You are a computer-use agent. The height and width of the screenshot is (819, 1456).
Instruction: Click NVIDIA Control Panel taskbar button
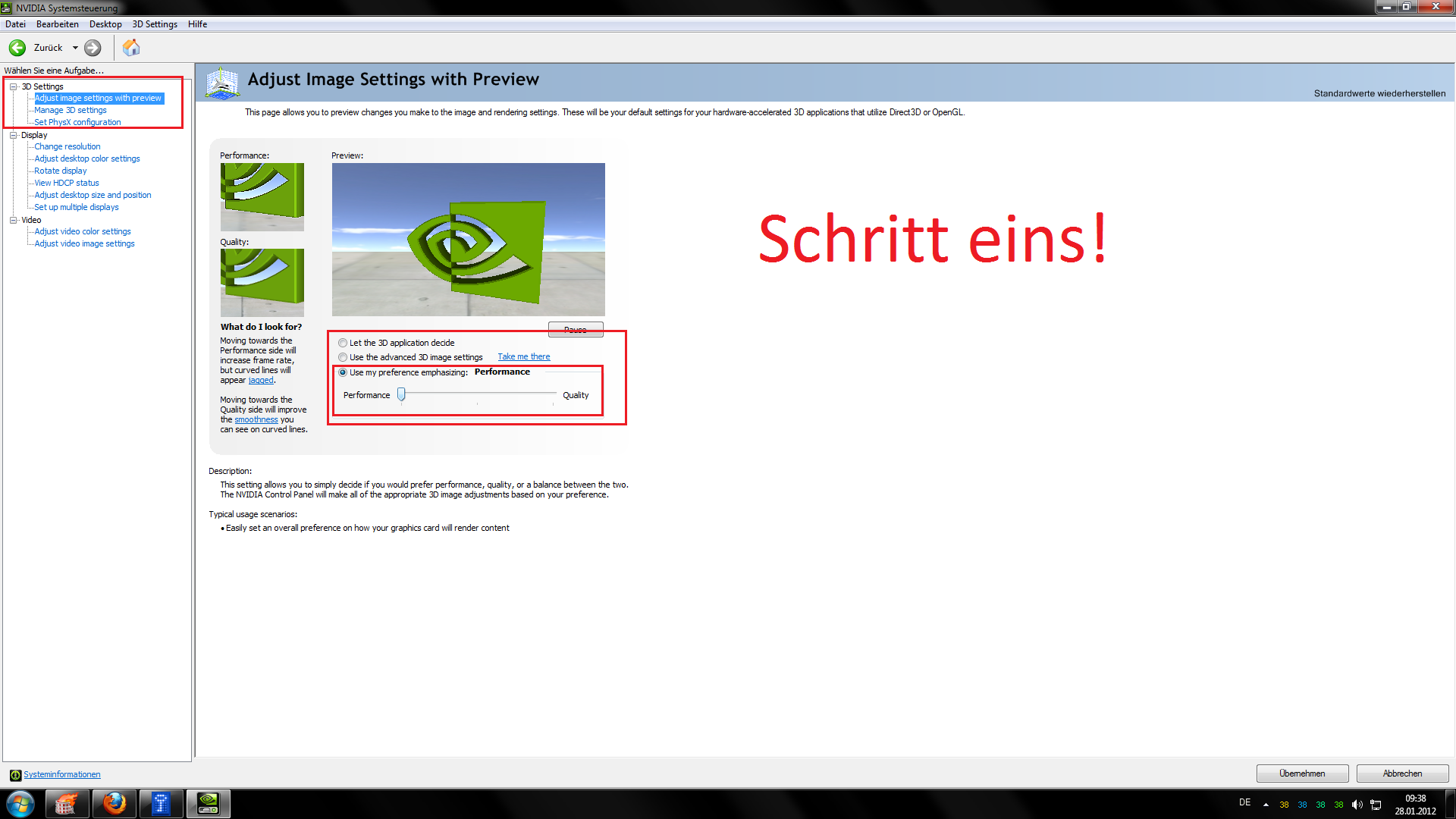[208, 803]
